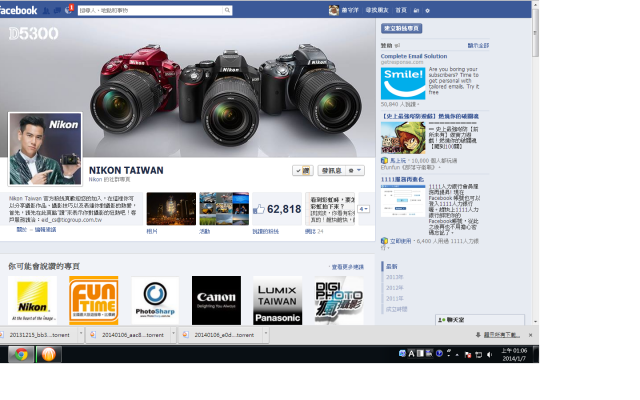
Task: Open the chat room bar
Action: click(480, 320)
